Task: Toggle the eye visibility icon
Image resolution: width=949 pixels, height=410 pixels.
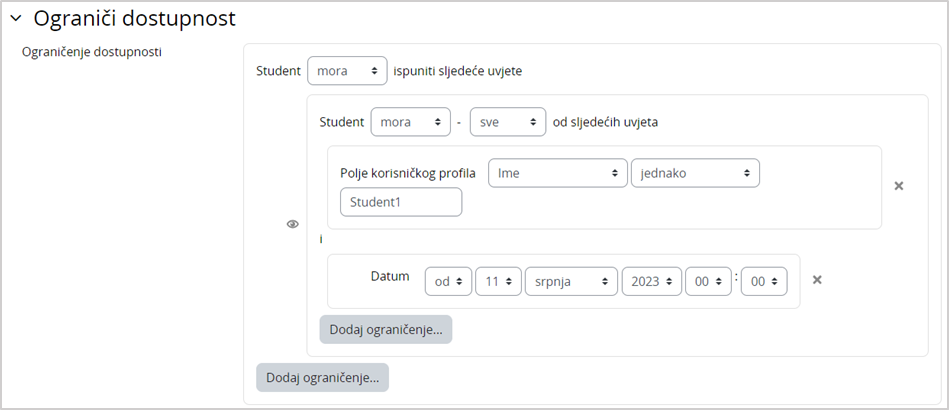Action: tap(292, 224)
